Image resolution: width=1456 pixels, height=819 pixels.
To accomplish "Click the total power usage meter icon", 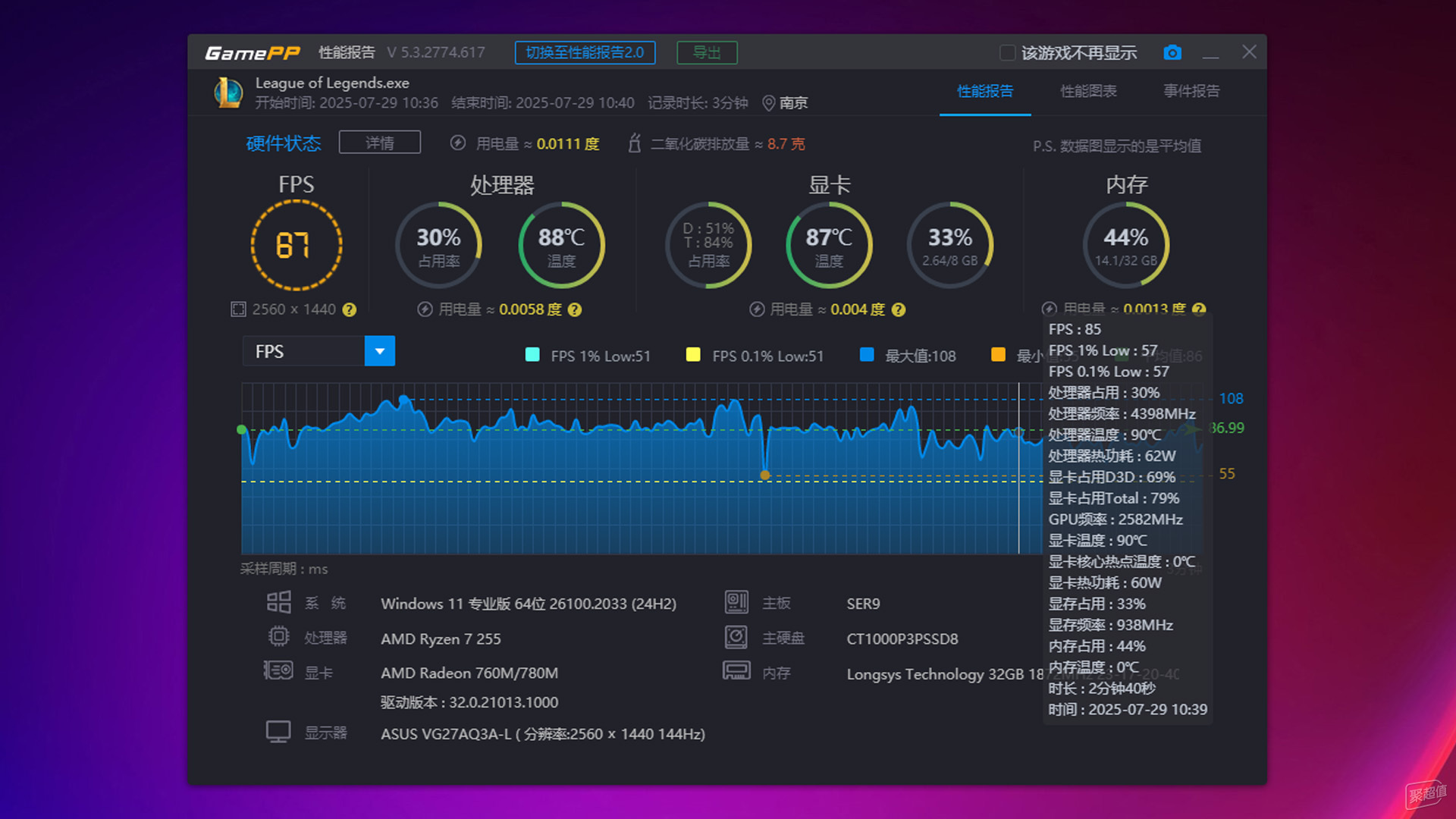I will click(x=457, y=143).
